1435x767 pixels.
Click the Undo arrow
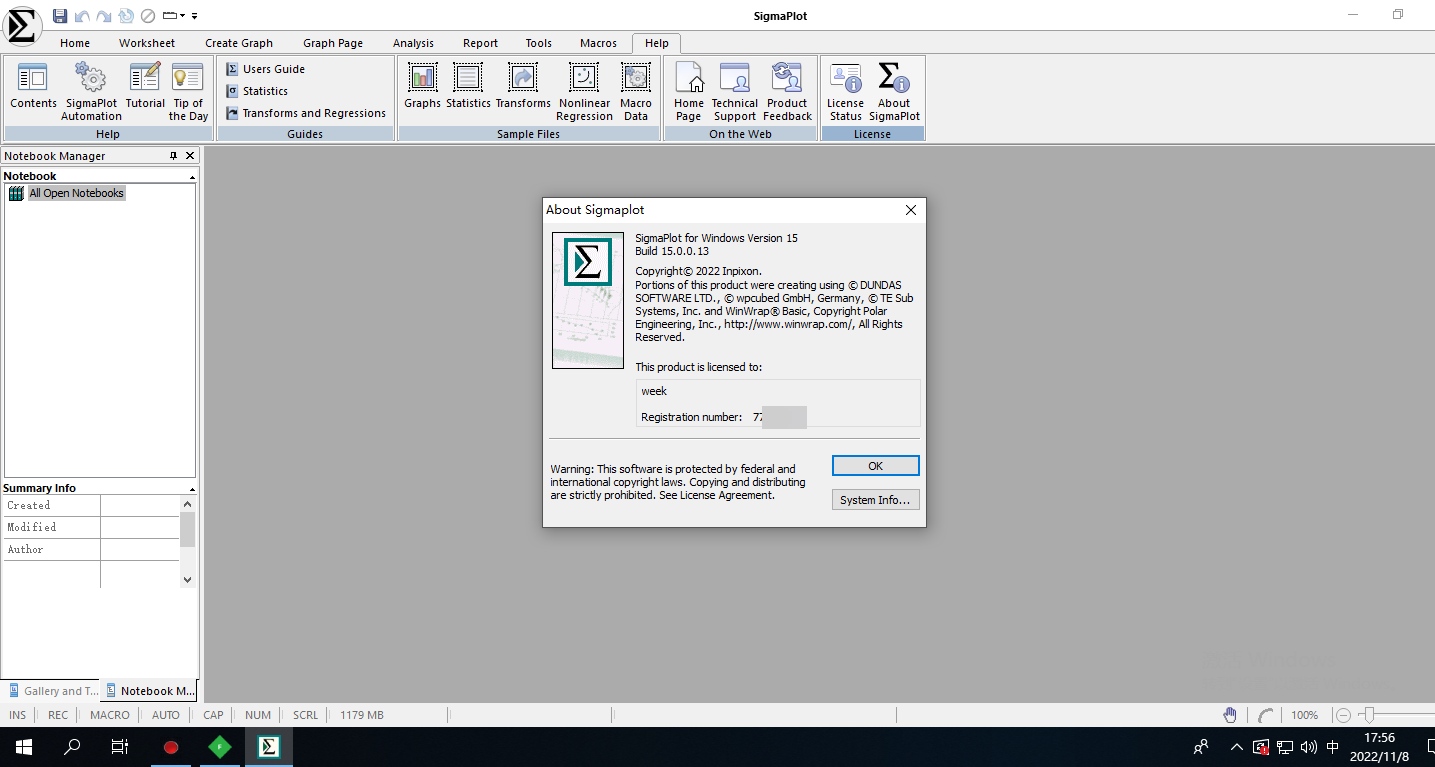tap(82, 16)
